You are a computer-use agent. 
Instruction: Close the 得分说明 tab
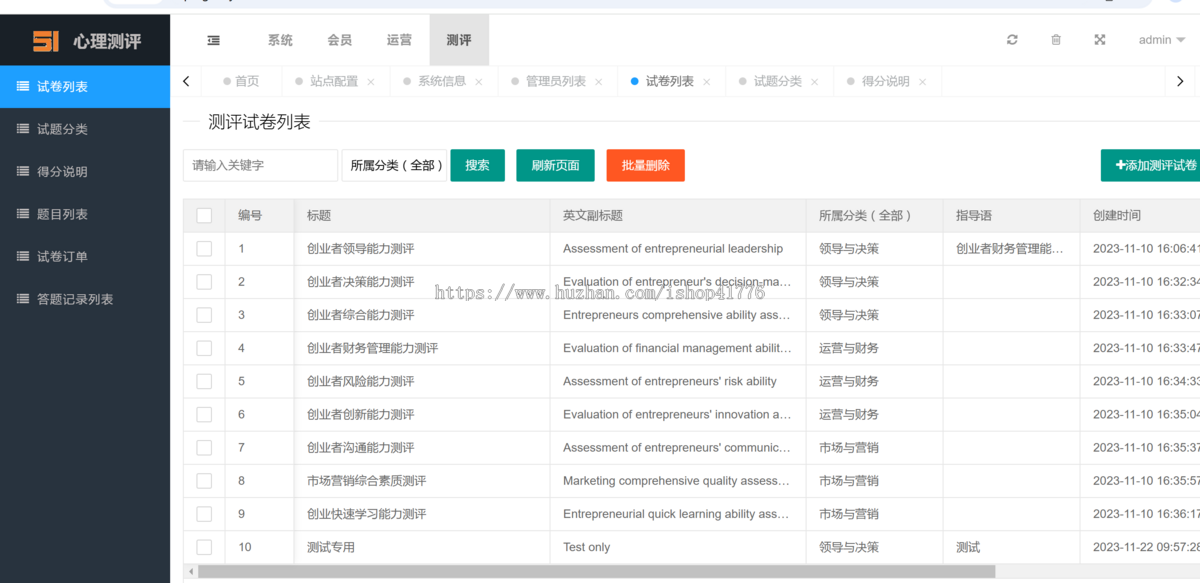coord(923,82)
